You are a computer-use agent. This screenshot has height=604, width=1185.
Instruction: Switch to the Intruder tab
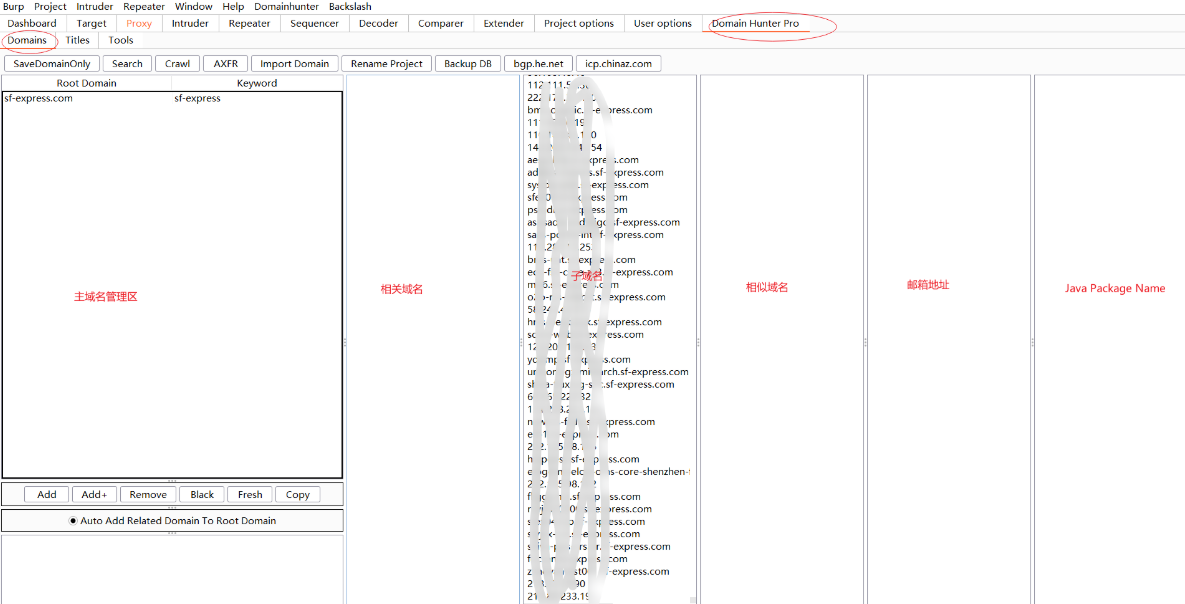[x=190, y=23]
